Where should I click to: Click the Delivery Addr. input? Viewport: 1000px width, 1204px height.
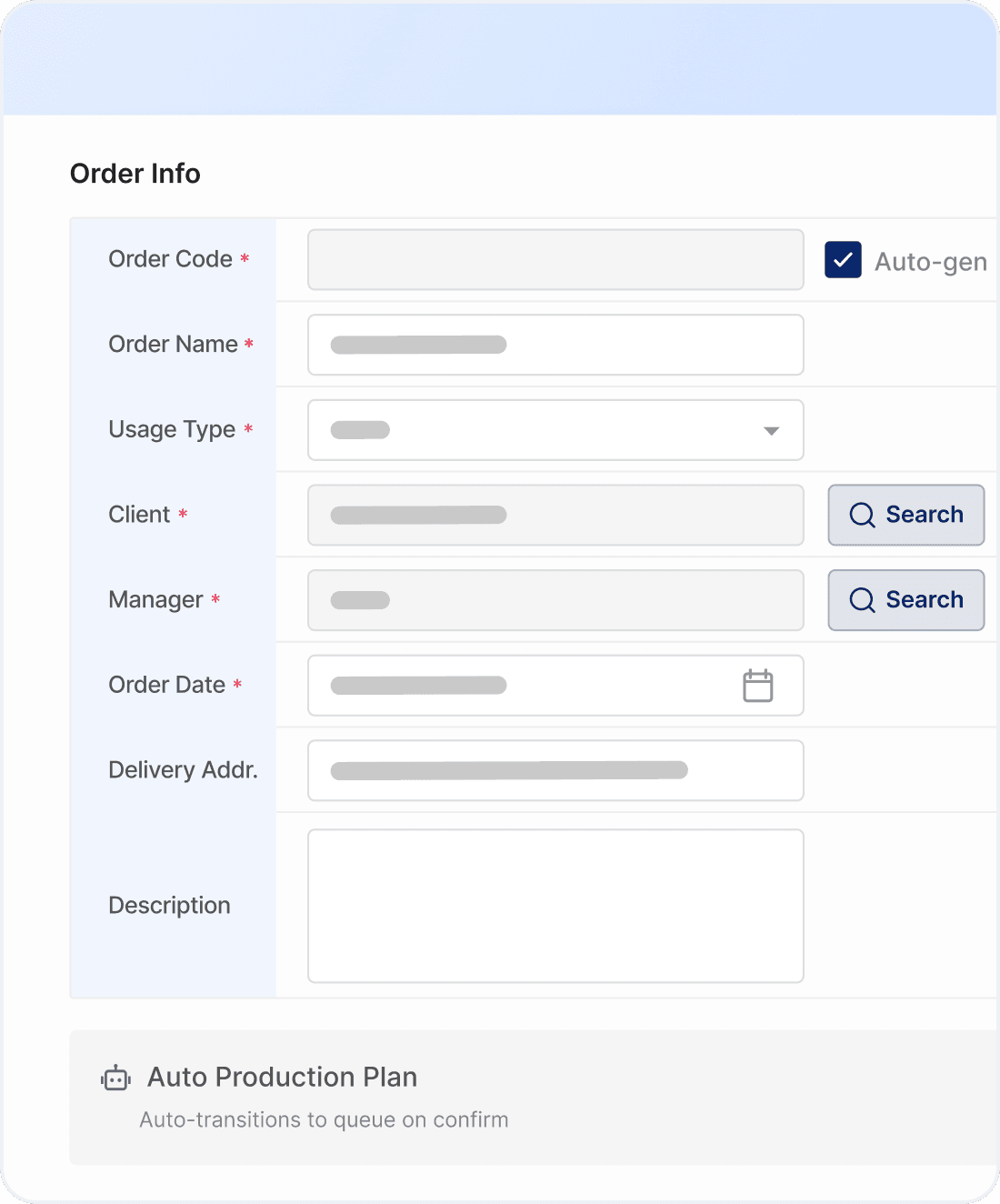point(555,770)
